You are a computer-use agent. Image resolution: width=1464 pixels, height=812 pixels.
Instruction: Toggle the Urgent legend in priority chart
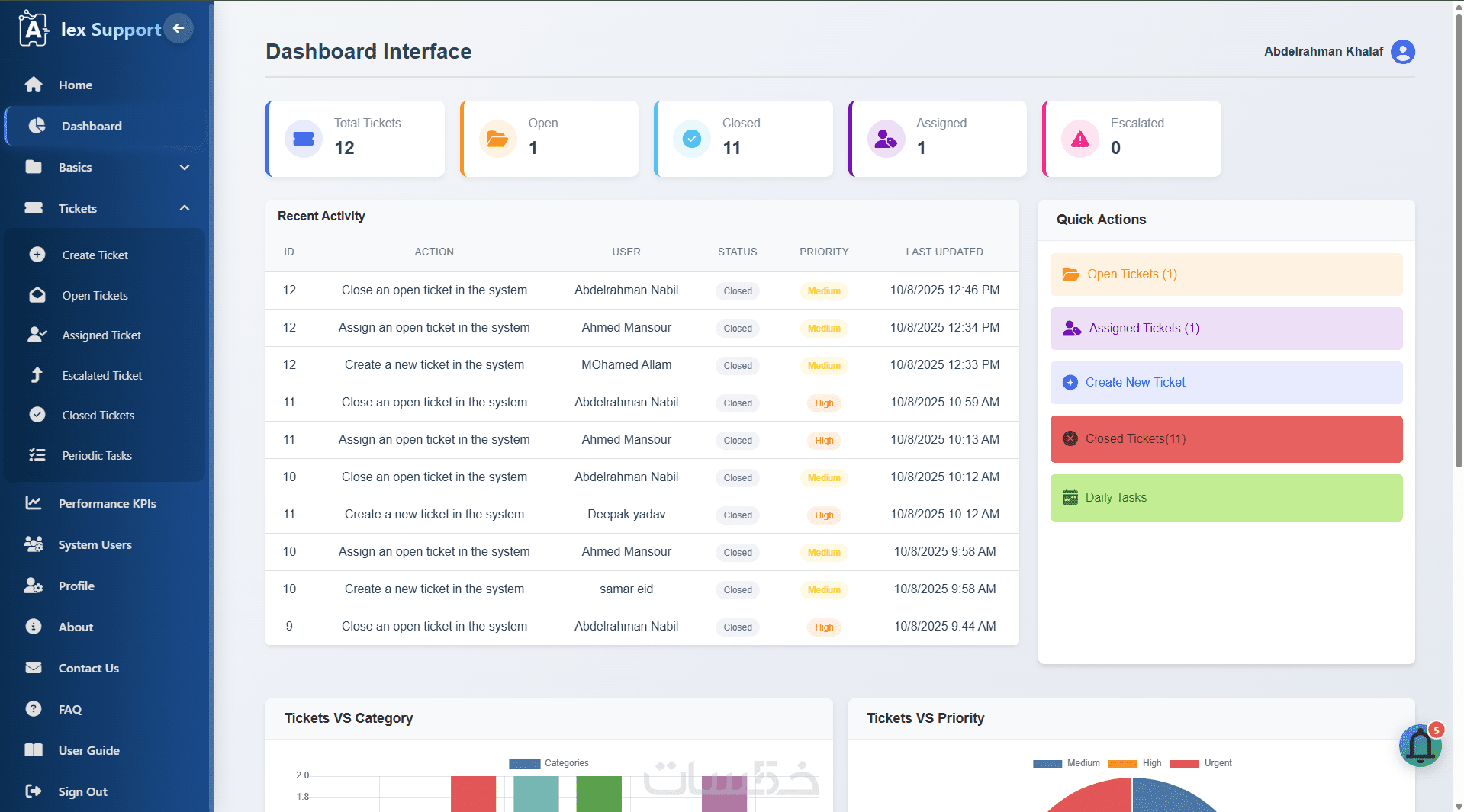coord(1201,763)
